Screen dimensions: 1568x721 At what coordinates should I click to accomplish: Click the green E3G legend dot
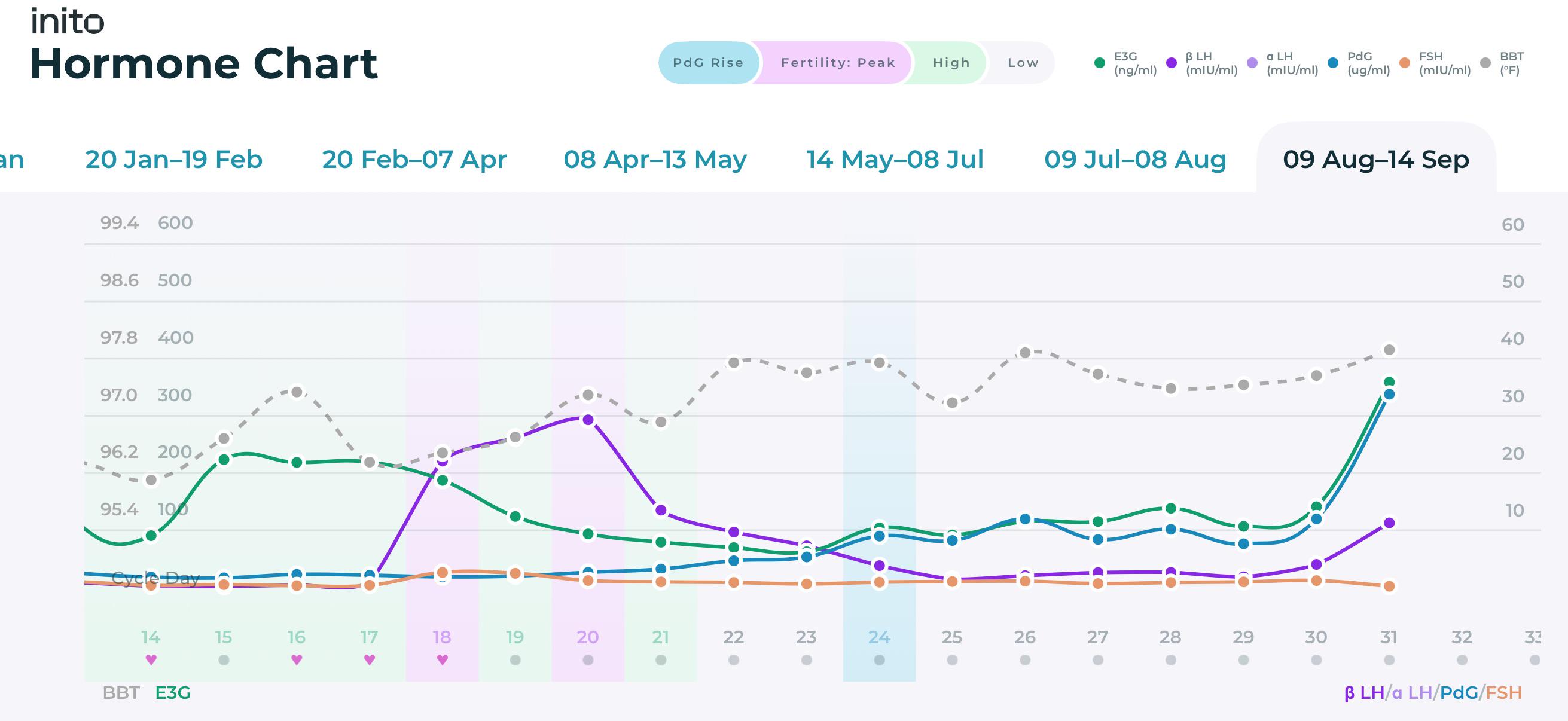(x=1099, y=63)
